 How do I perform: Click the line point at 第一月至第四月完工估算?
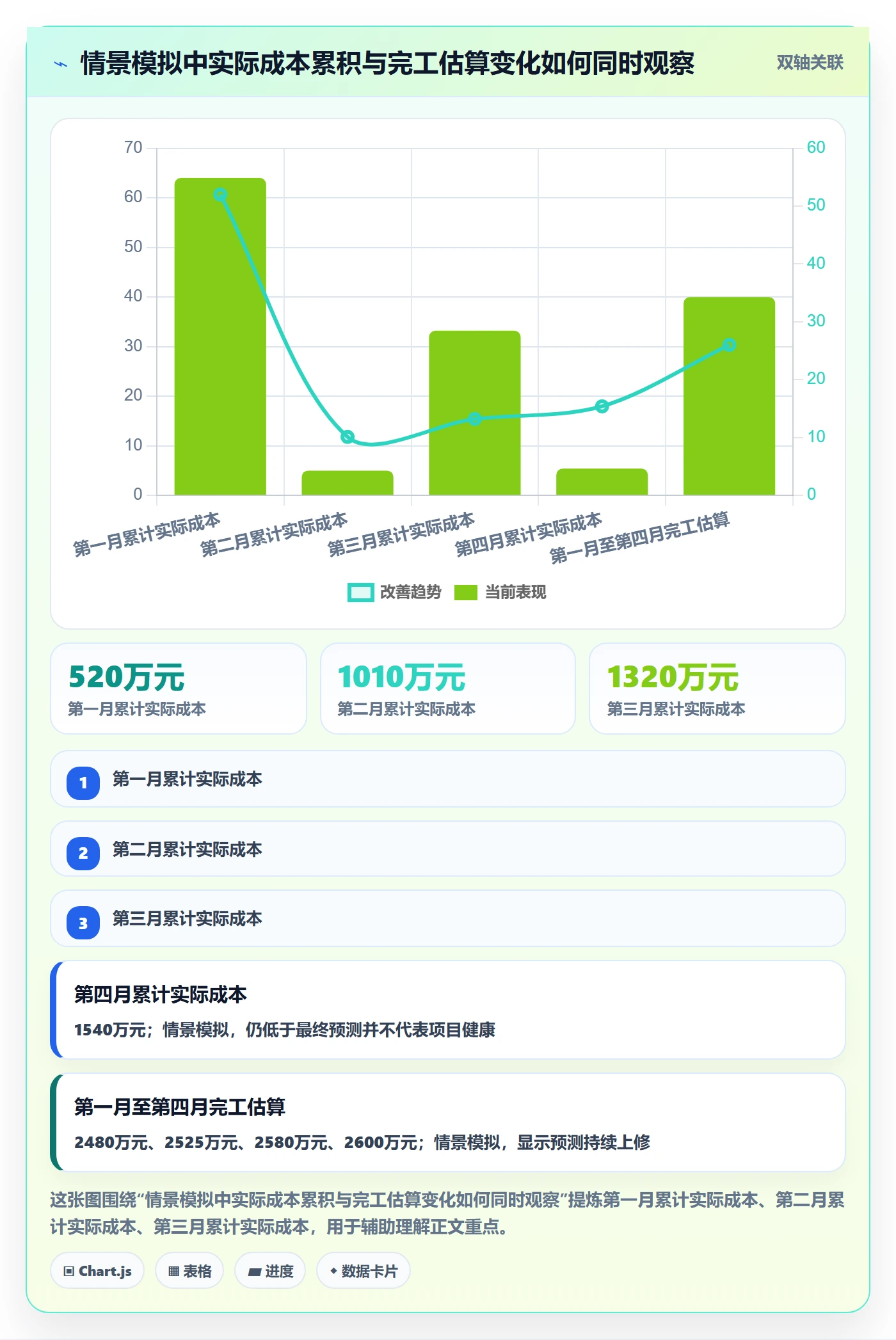pos(729,346)
